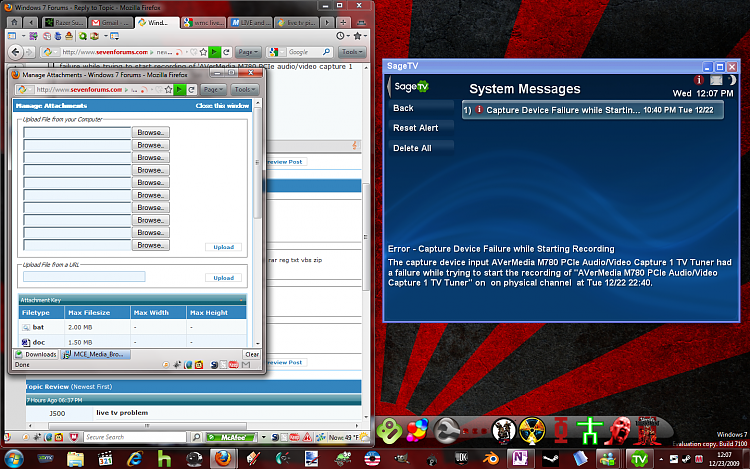Switch to live tv pi... tab
Viewport: 750px width, 469px height.
click(296, 22)
